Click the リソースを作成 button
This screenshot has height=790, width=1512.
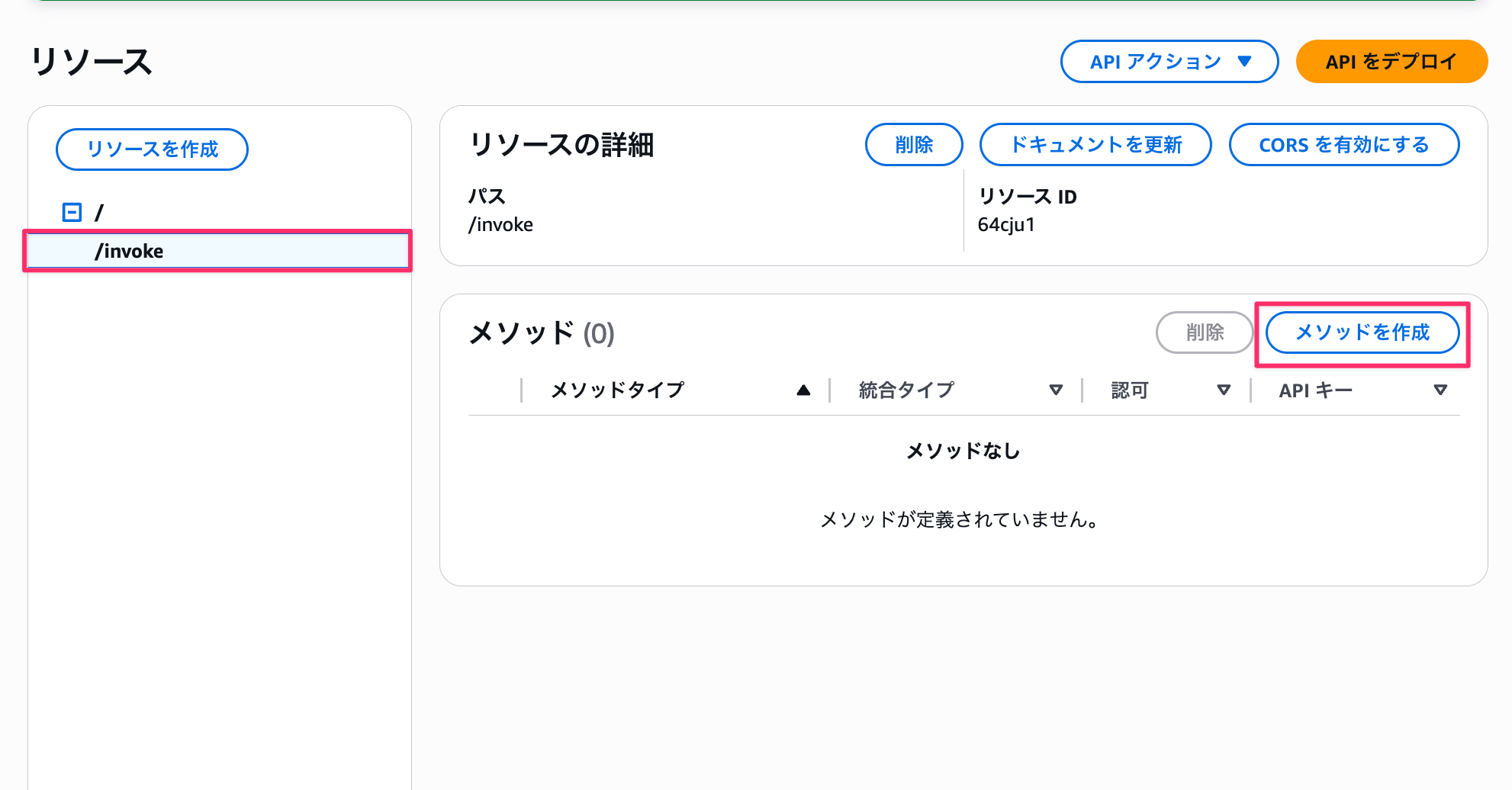152,149
